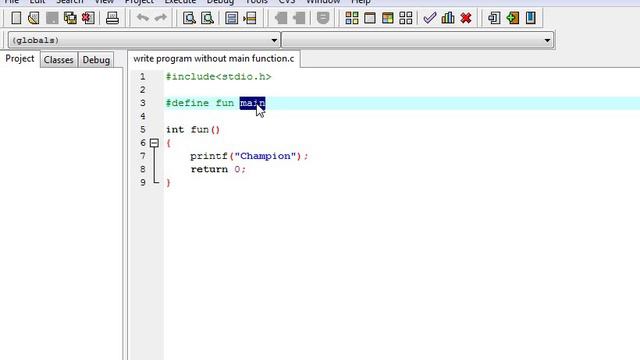This screenshot has width=640, height=360.
Task: Open Profile Analysis chart icon
Action: 448,18
